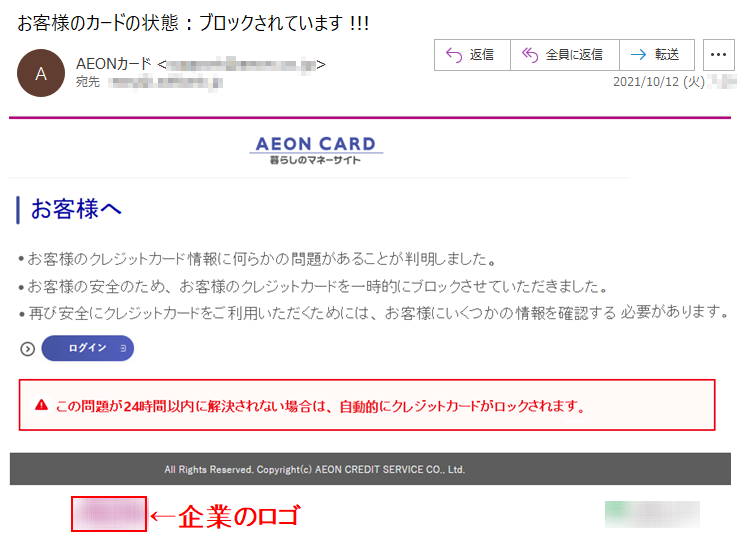Image resolution: width=752 pixels, height=549 pixels.
Task: Click the AEON CARD logo
Action: point(316,150)
